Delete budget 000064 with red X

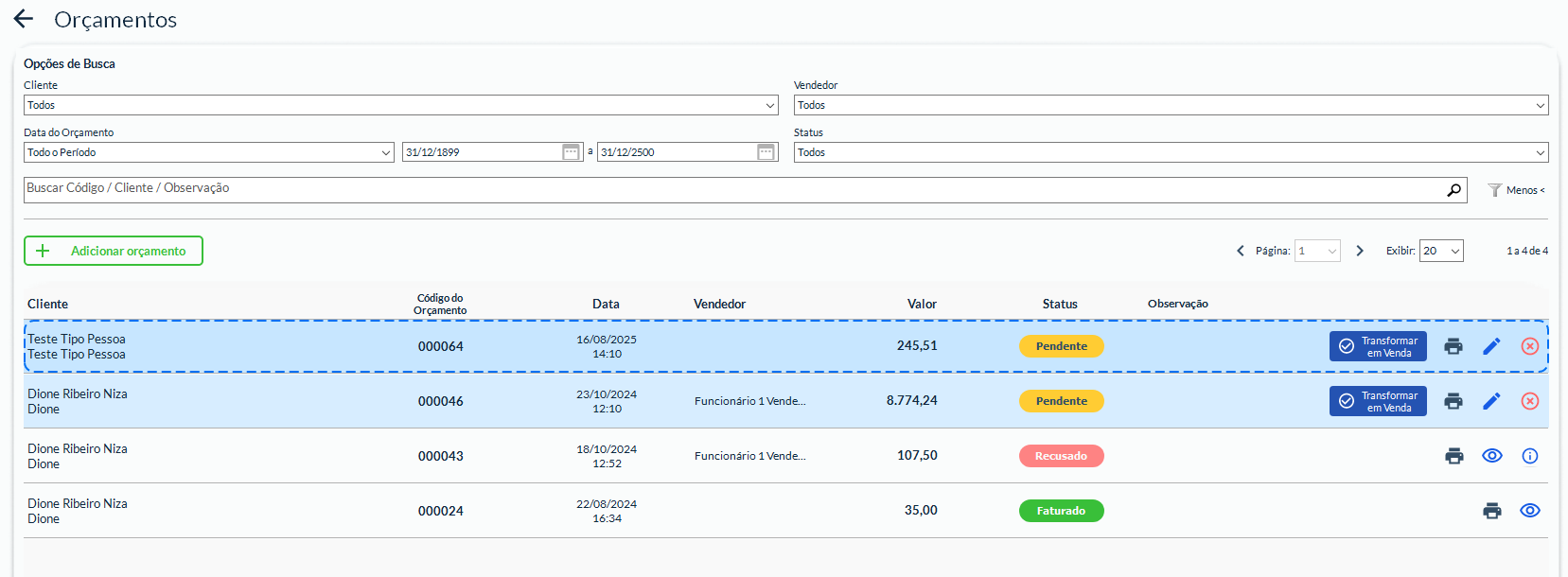pos(1529,346)
